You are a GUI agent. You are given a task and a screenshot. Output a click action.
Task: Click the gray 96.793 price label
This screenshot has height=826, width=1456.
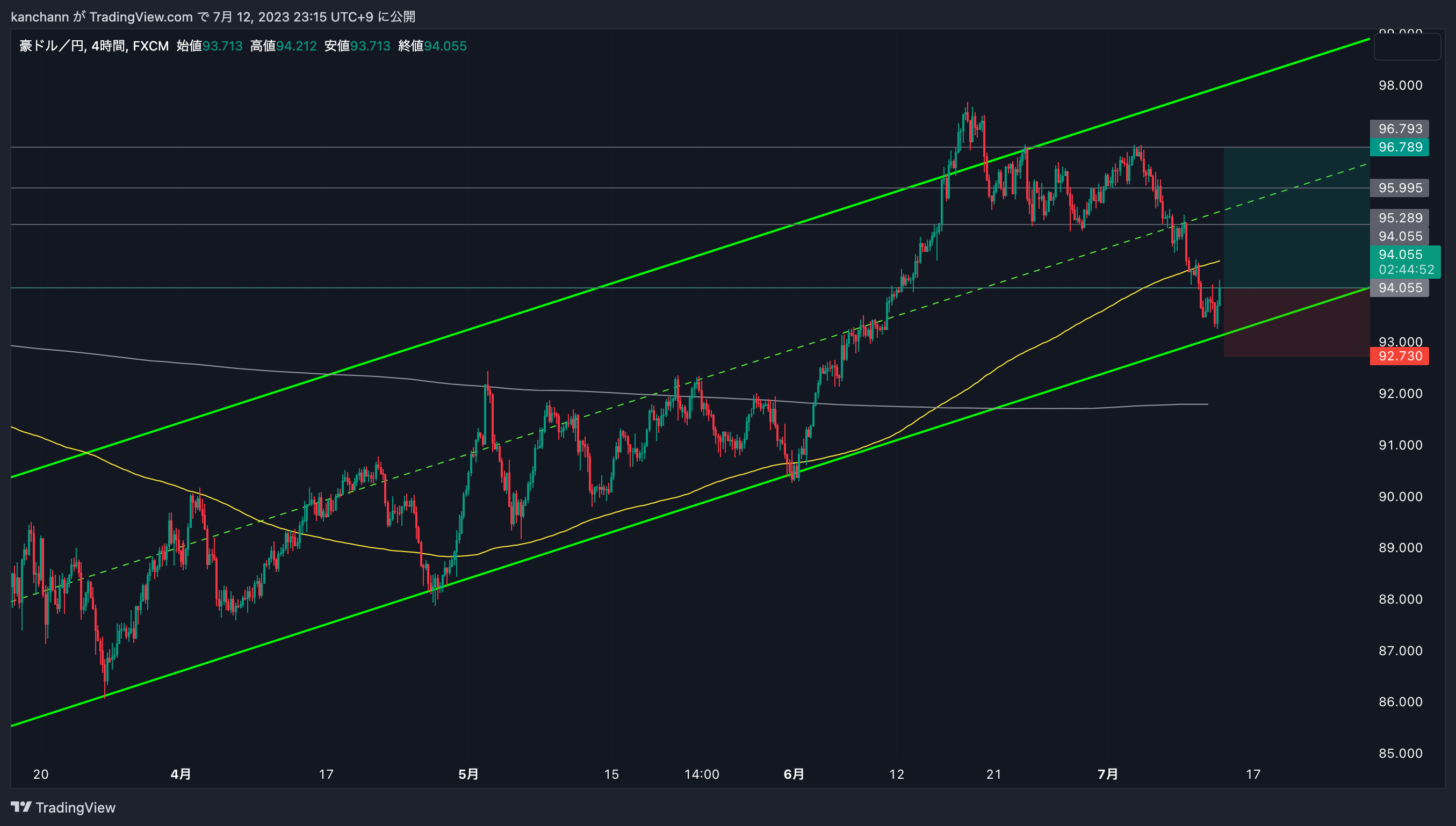[1399, 129]
